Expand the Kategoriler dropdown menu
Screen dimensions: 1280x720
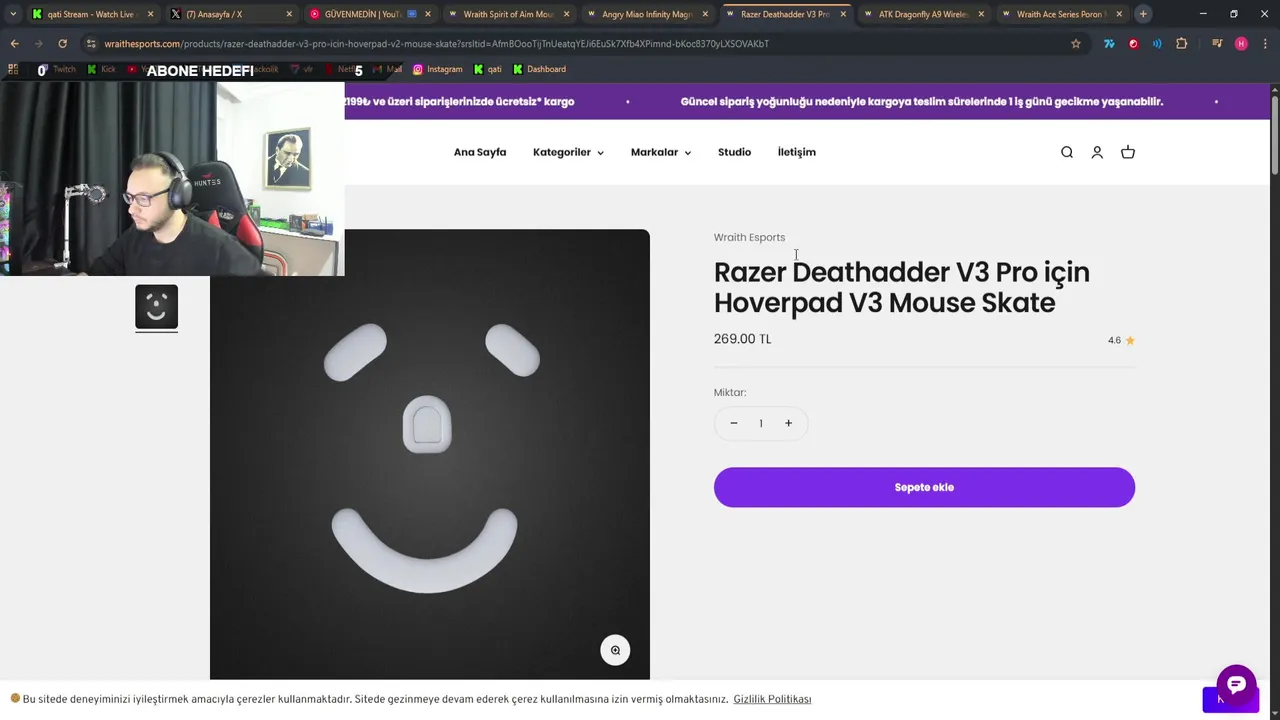(568, 152)
